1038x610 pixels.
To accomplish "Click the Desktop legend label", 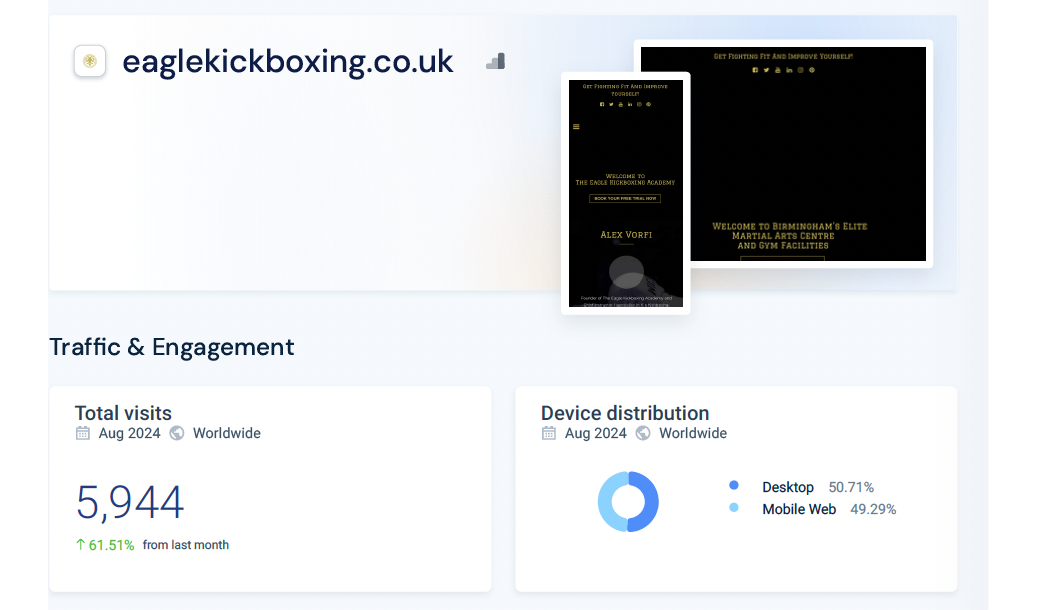I will [788, 487].
